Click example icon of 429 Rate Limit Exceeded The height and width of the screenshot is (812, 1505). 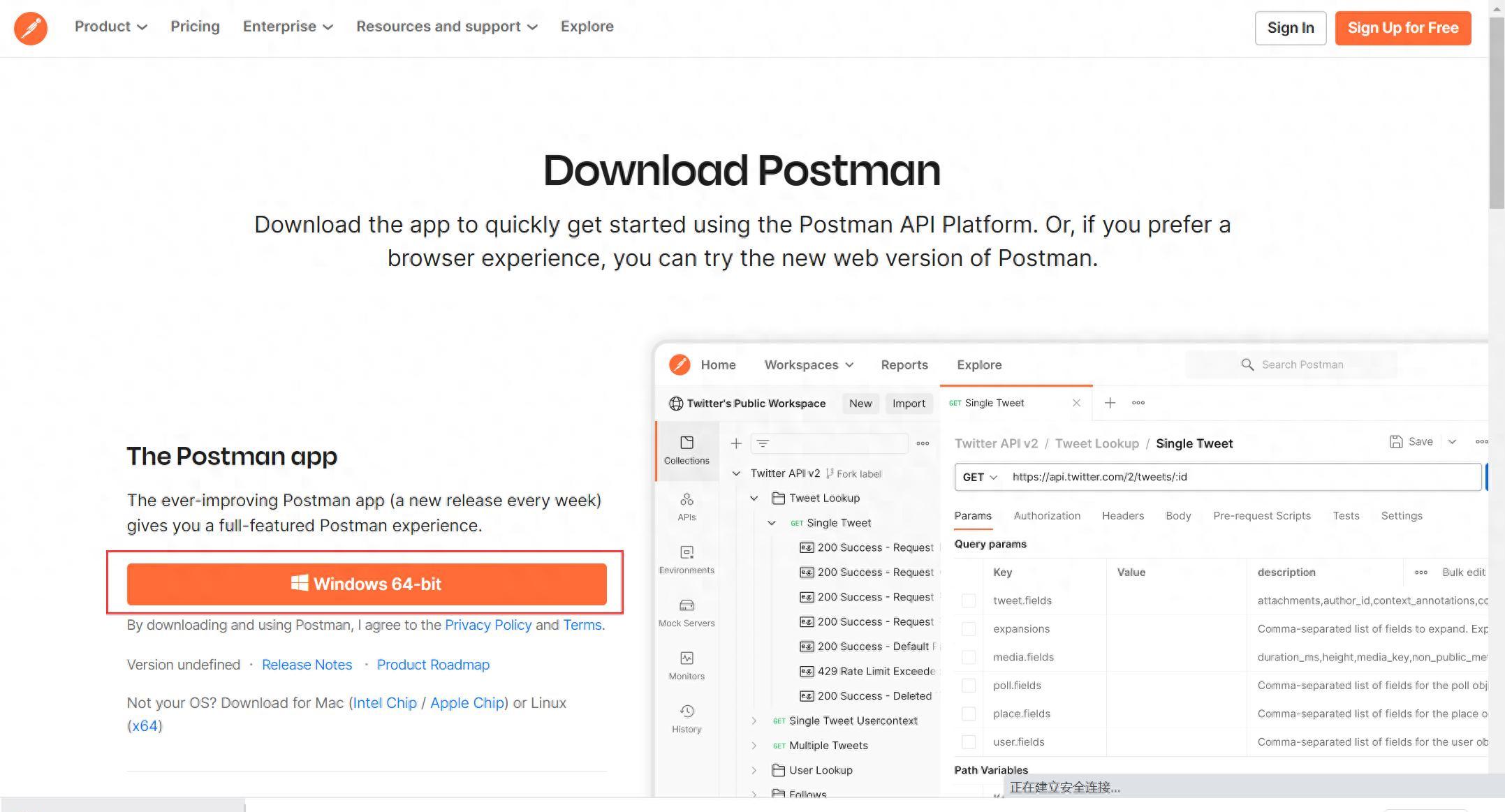(807, 671)
